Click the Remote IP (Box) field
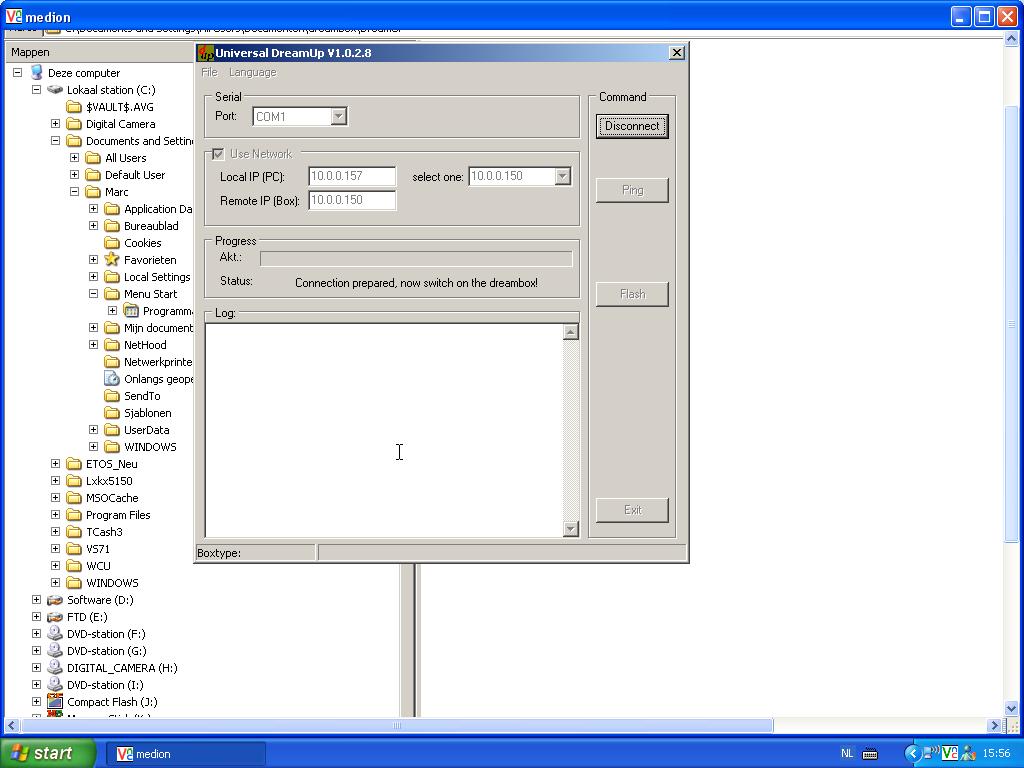Screen dimensions: 1024x768 click(x=352, y=200)
